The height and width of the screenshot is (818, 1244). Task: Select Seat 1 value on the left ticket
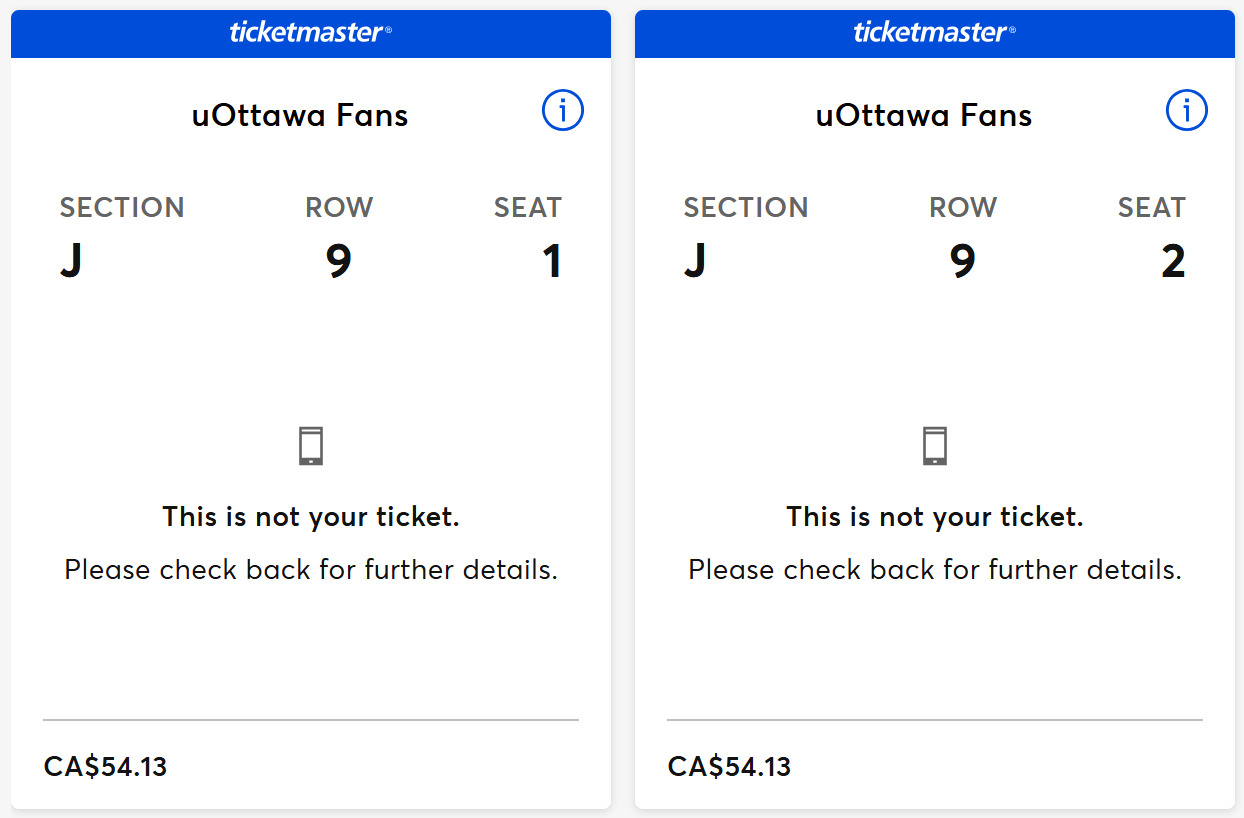tap(553, 259)
